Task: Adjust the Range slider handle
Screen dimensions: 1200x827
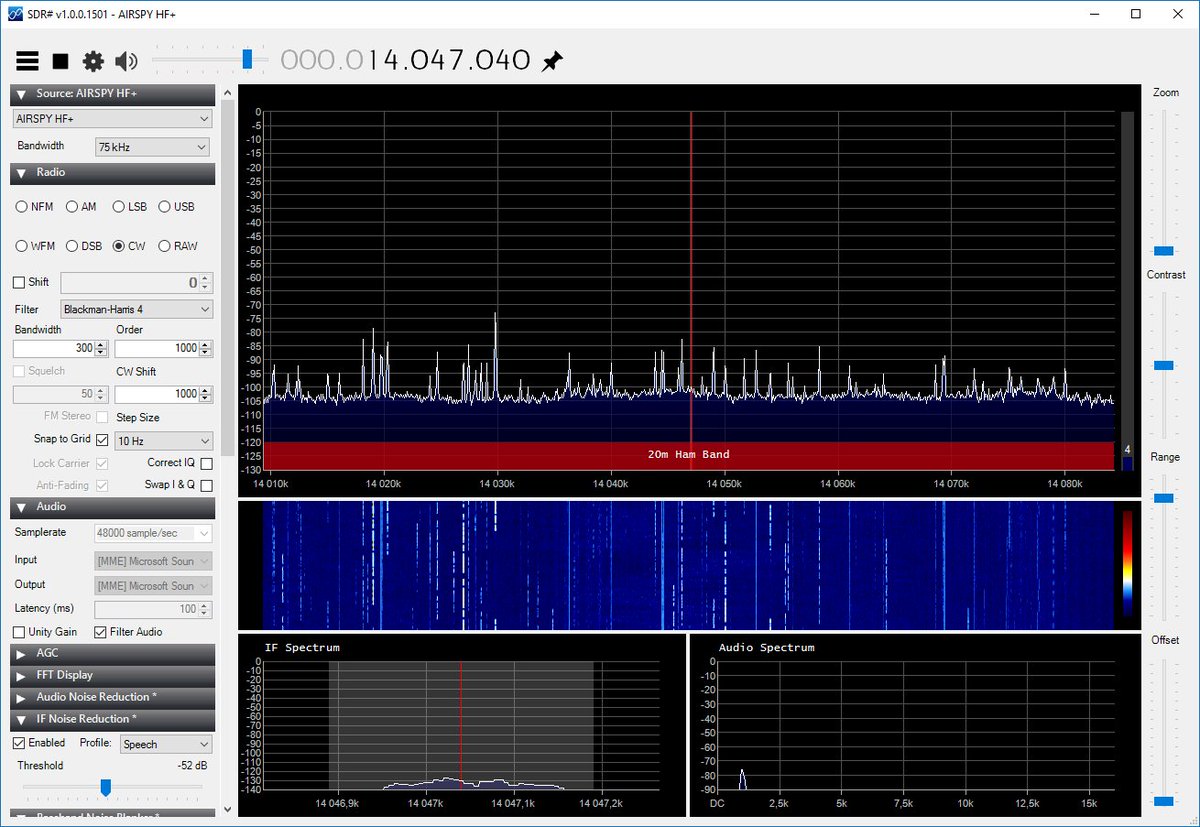Action: pyautogui.click(x=1163, y=497)
